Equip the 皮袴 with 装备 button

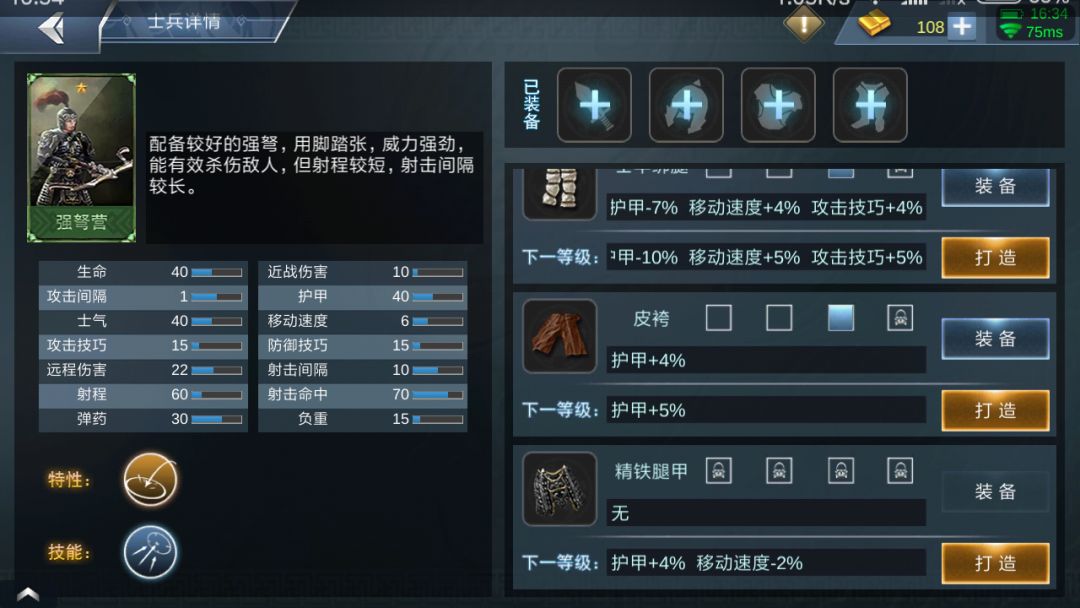pos(995,339)
